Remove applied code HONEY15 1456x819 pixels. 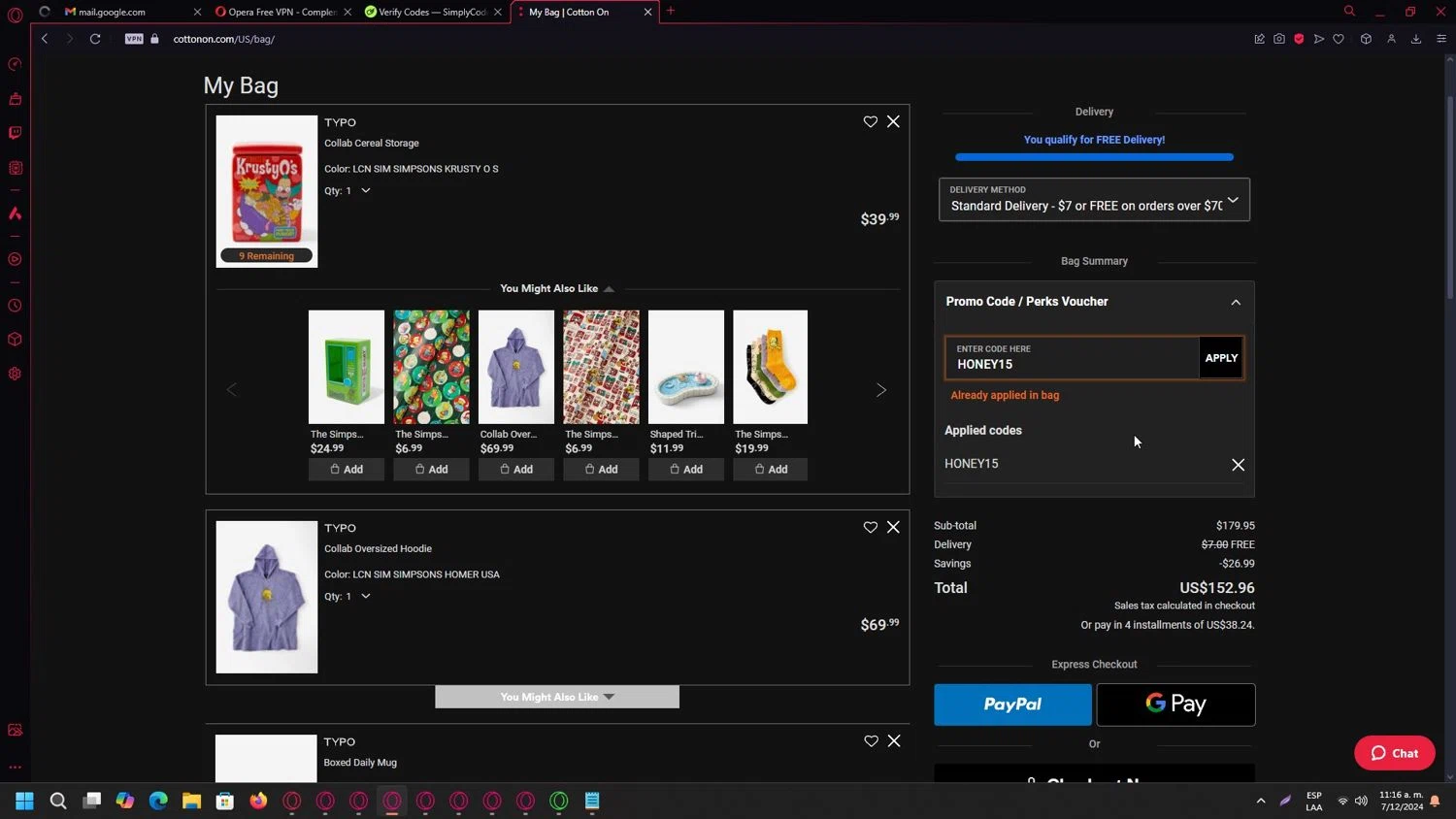[x=1238, y=465]
